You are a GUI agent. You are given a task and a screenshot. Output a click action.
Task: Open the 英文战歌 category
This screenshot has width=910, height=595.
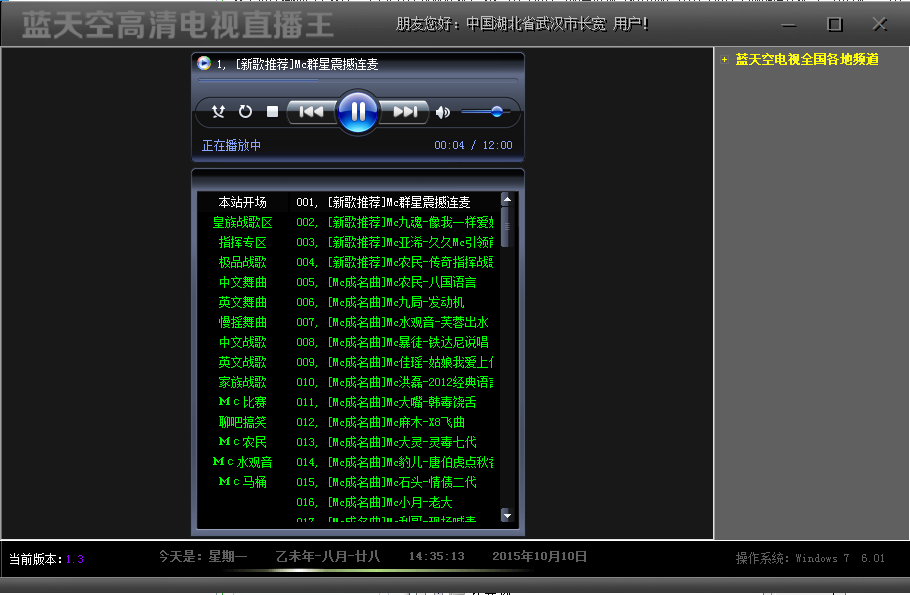[243, 362]
